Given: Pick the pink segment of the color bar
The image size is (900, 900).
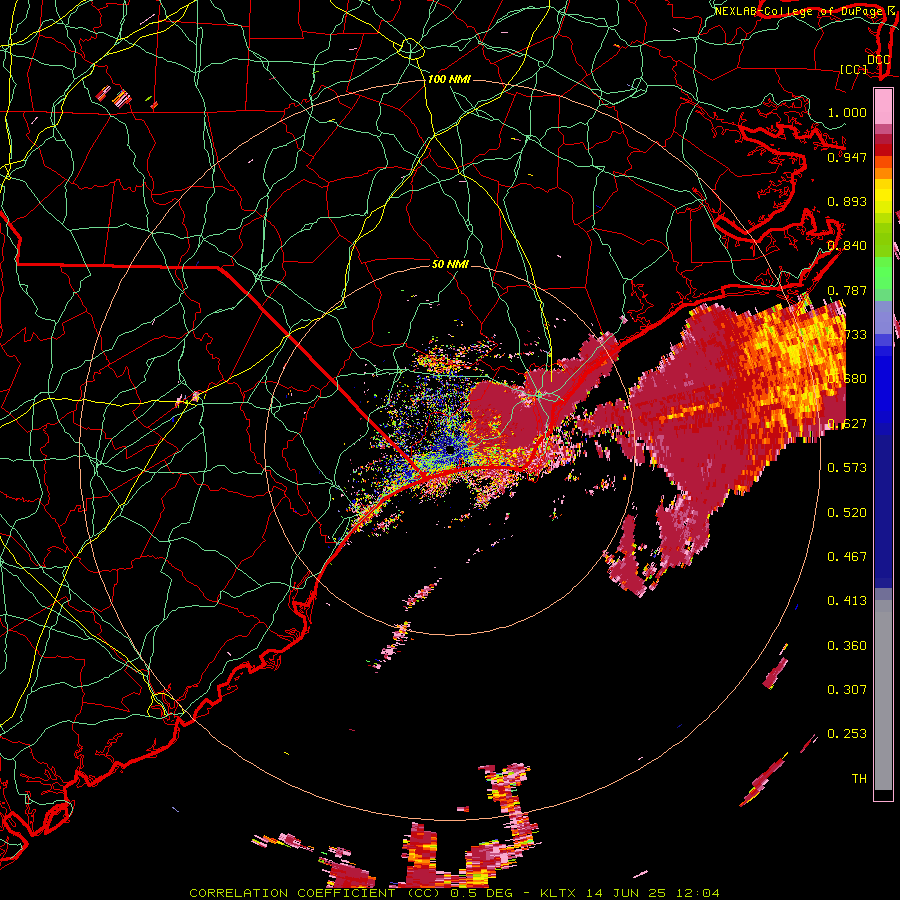Looking at the screenshot, I should coord(883,107).
